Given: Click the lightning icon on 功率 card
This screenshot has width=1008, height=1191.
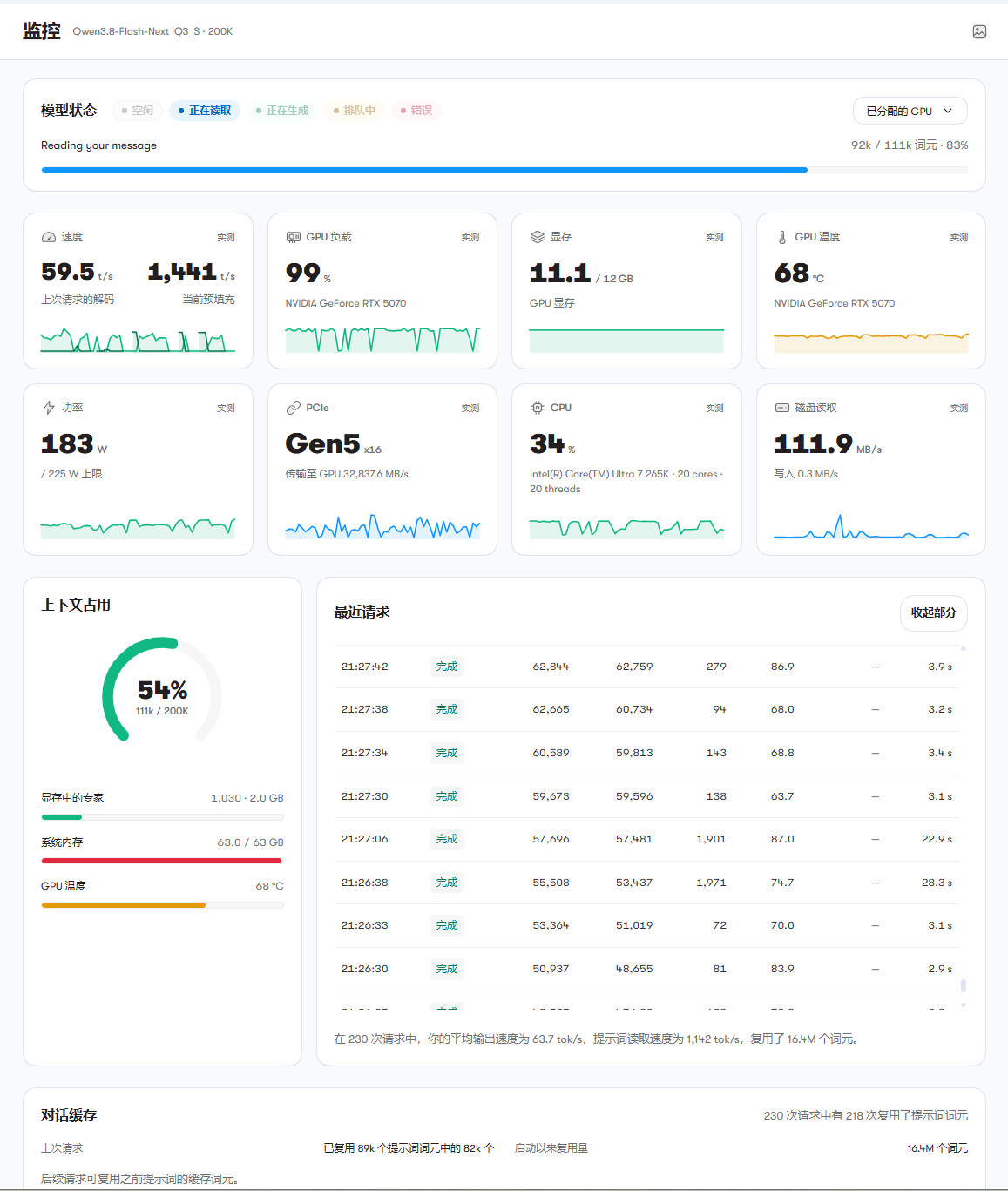Looking at the screenshot, I should point(49,408).
